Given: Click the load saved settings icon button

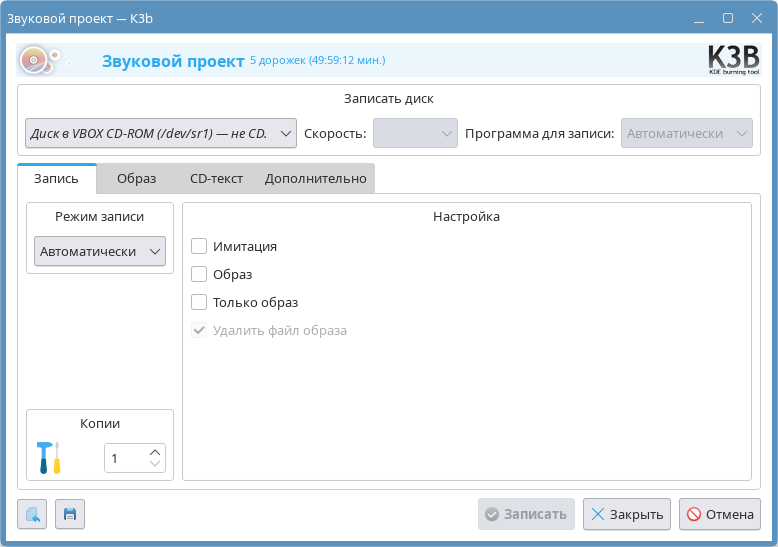Looking at the screenshot, I should (x=32, y=514).
